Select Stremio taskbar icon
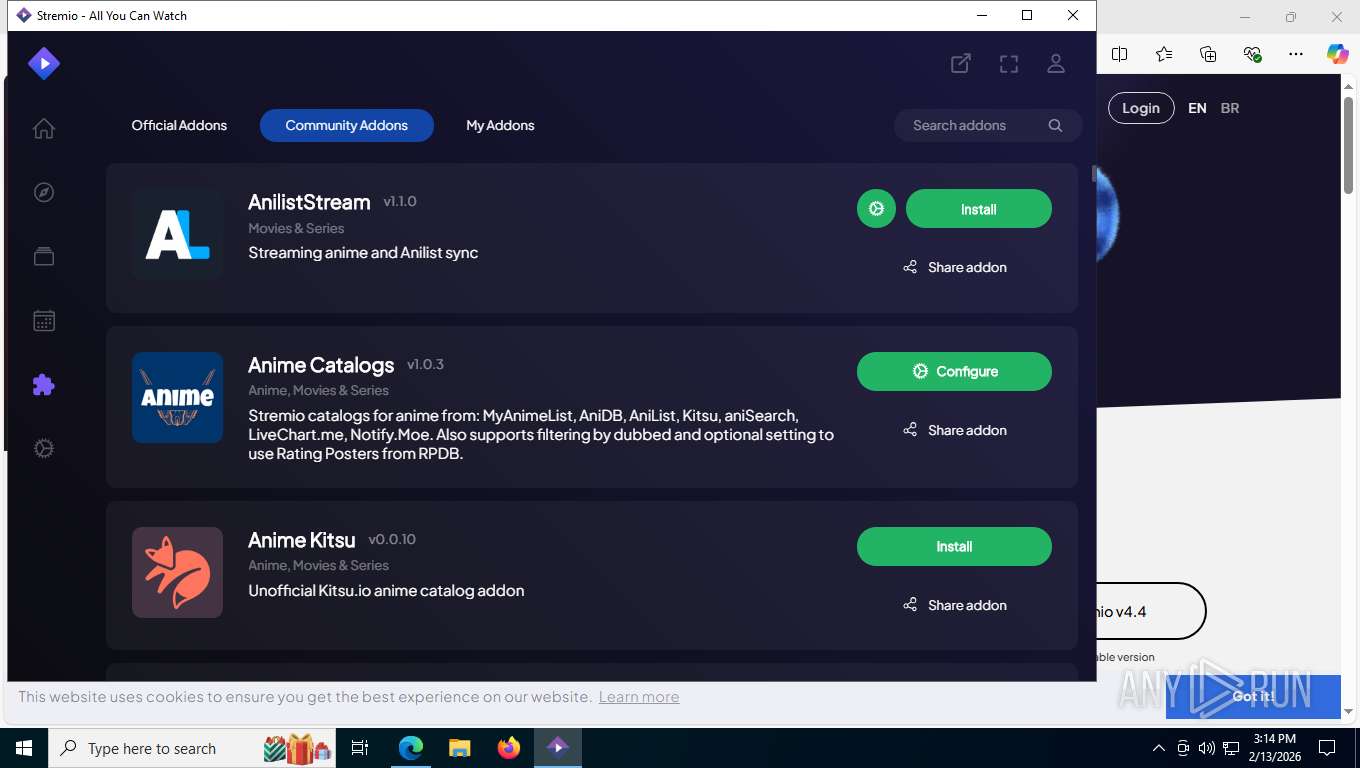The image size is (1360, 768). 557,748
